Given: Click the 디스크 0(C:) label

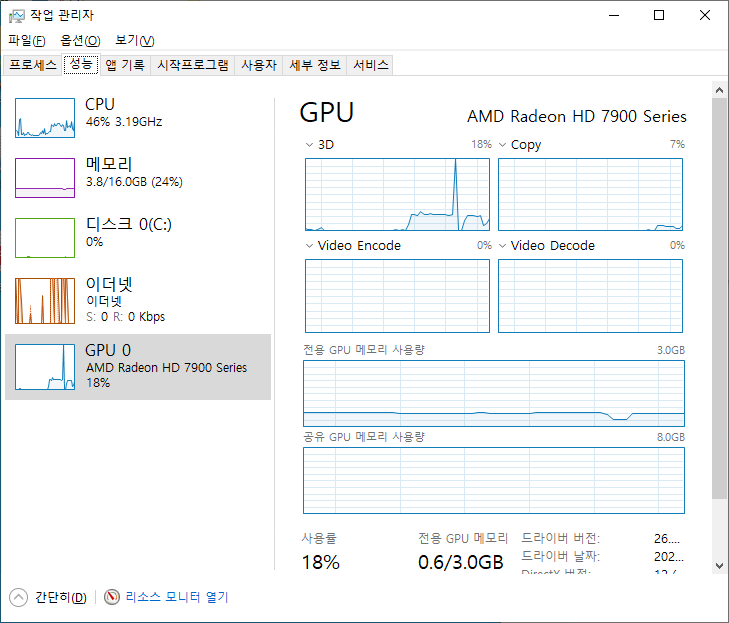Looking at the screenshot, I should (129, 224).
